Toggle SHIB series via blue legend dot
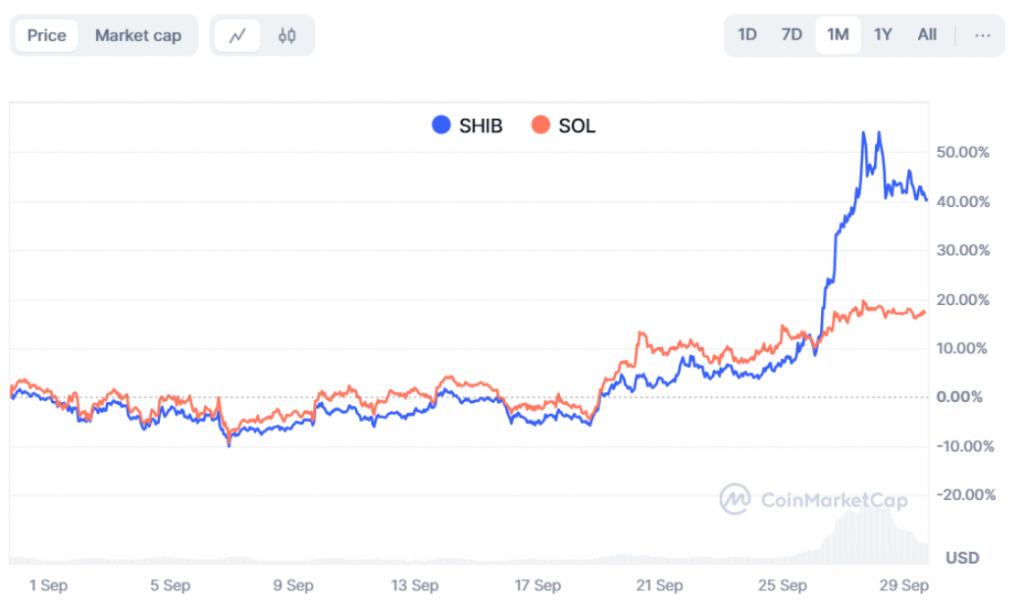This screenshot has width=1024, height=608. pos(441,125)
